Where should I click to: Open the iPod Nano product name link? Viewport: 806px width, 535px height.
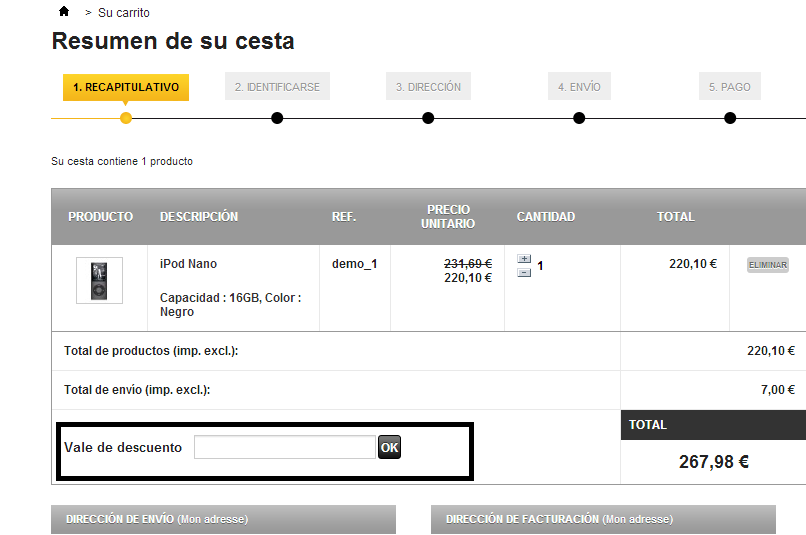(188, 264)
